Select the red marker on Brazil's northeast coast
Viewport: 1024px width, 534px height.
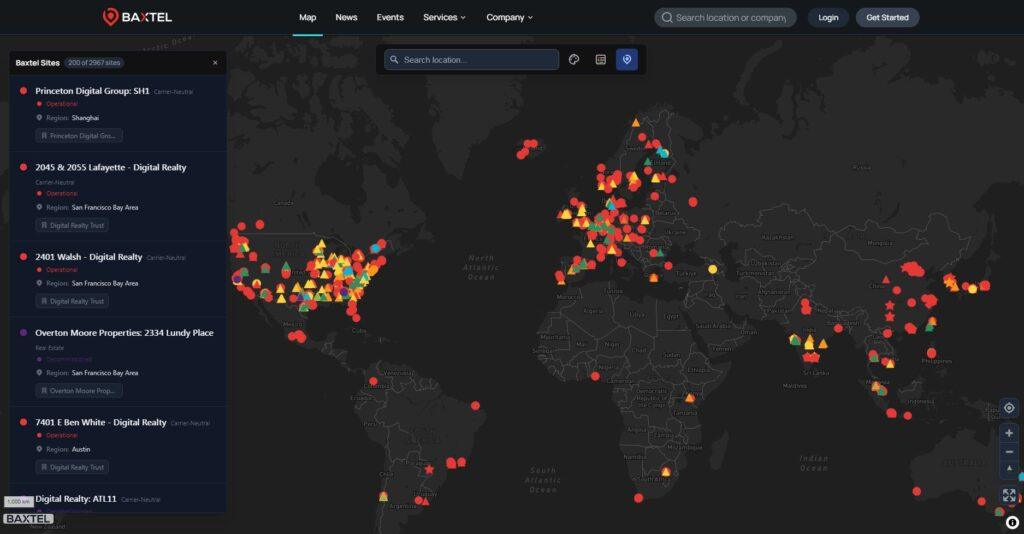475,405
